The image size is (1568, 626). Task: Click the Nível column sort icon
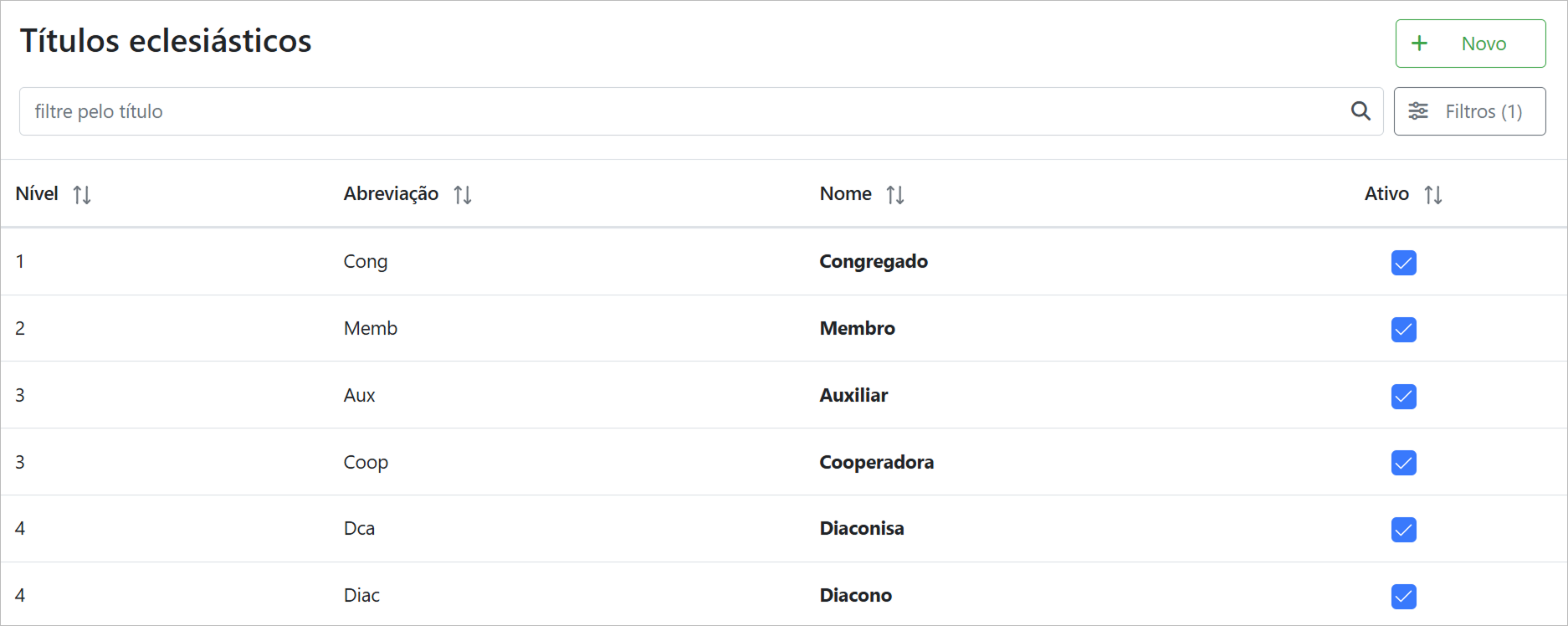click(82, 195)
